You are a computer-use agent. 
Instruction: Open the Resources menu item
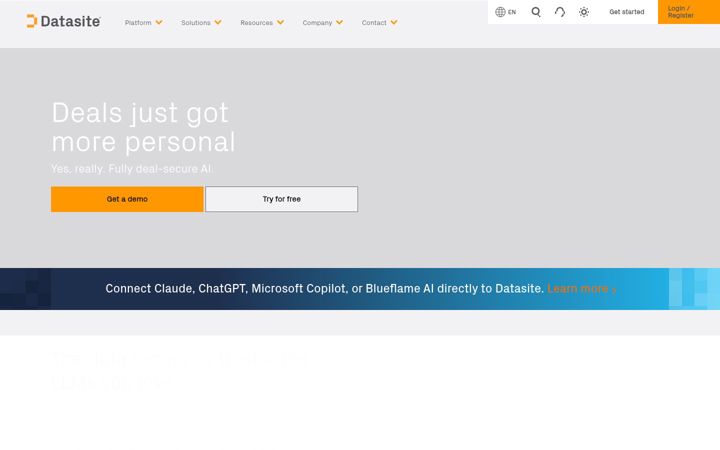point(256,22)
